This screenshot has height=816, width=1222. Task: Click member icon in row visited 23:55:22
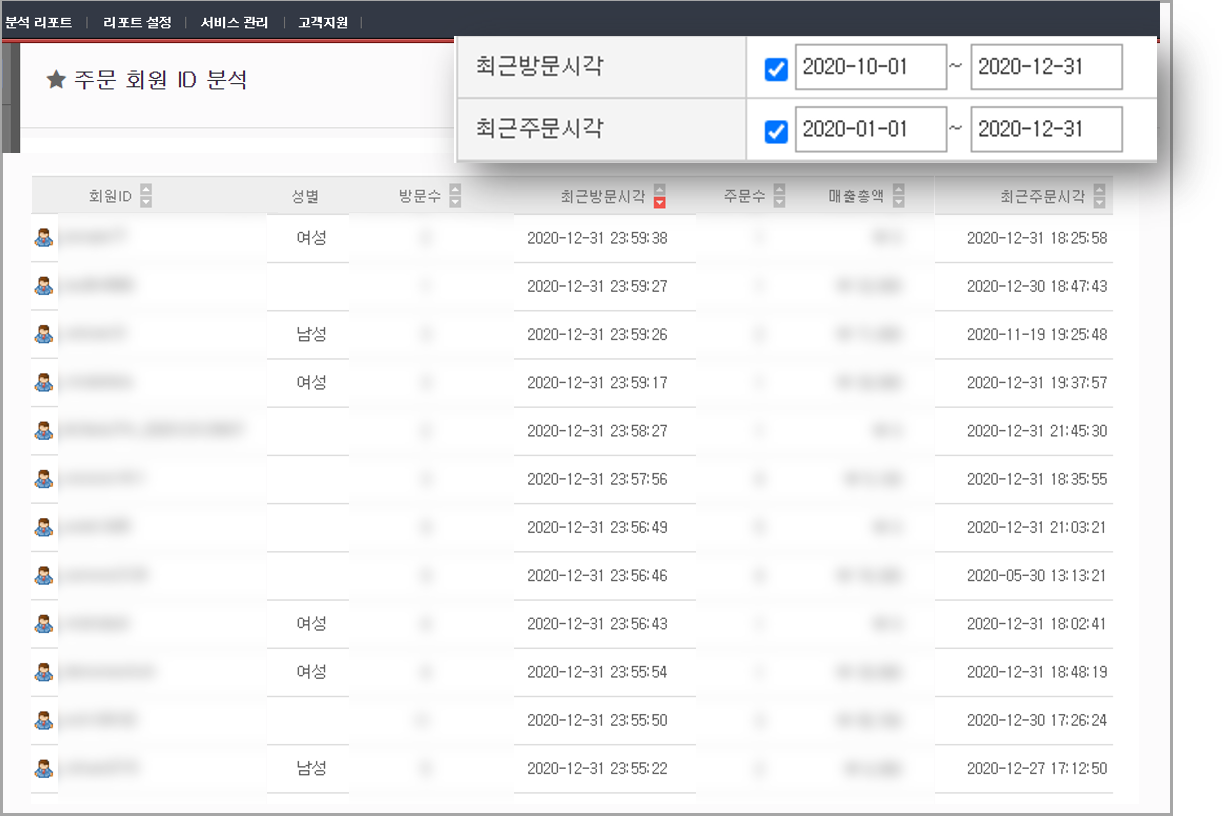point(44,769)
